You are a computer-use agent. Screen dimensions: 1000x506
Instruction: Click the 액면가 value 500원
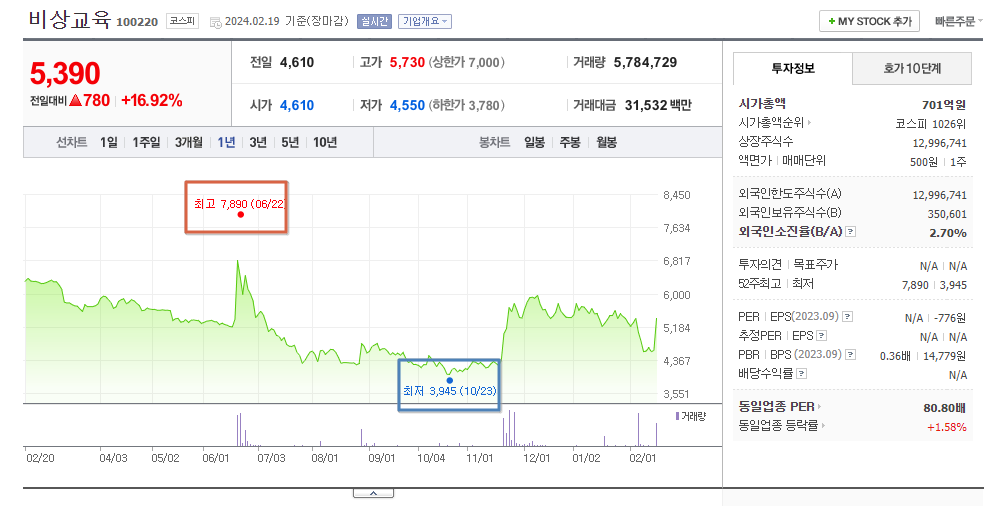(x=923, y=162)
